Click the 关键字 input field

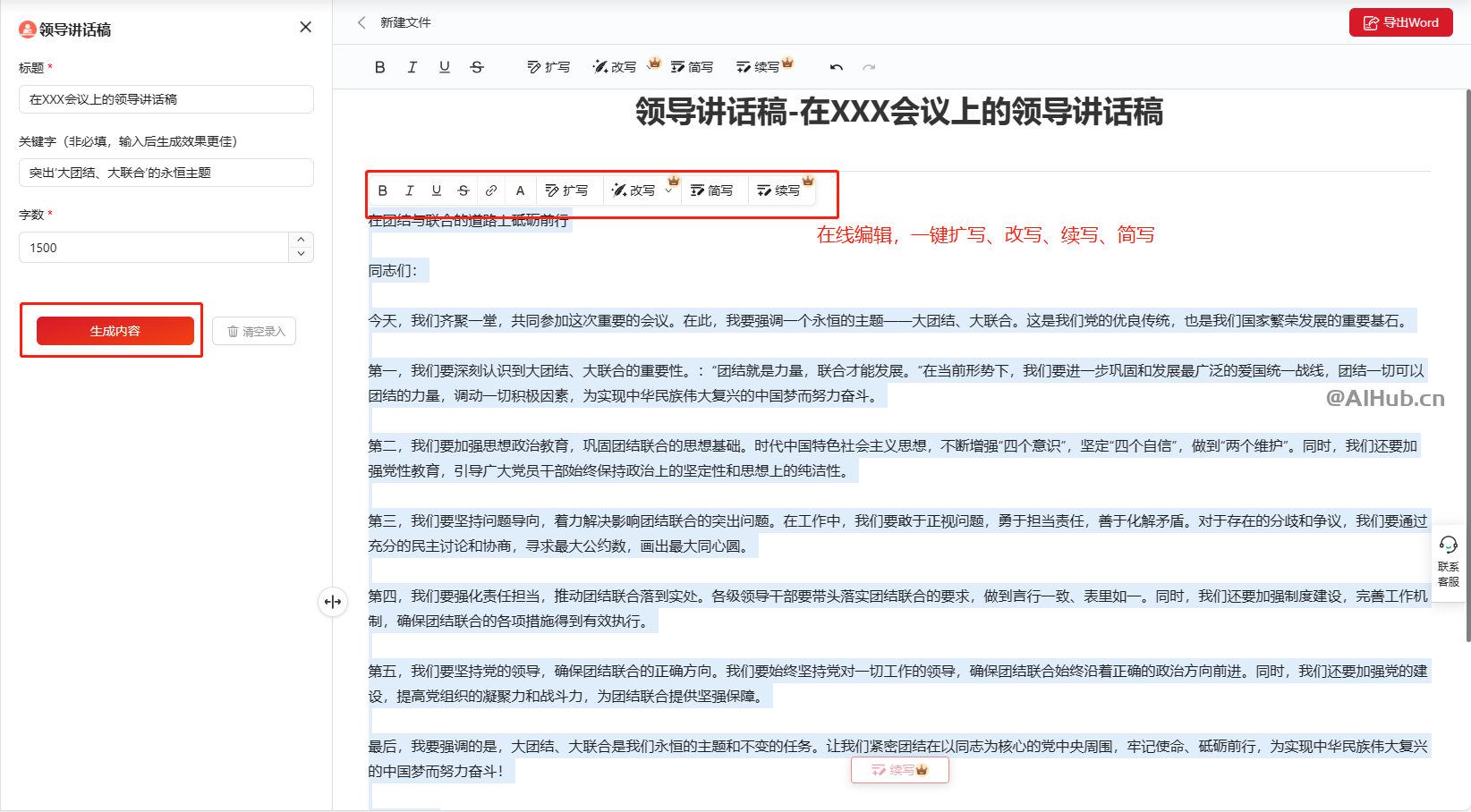pyautogui.click(x=166, y=173)
